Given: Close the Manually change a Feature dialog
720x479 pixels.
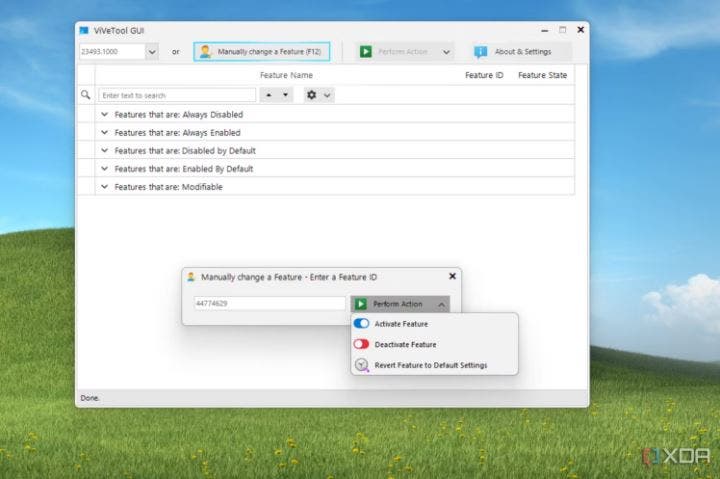Looking at the screenshot, I should 452,276.
